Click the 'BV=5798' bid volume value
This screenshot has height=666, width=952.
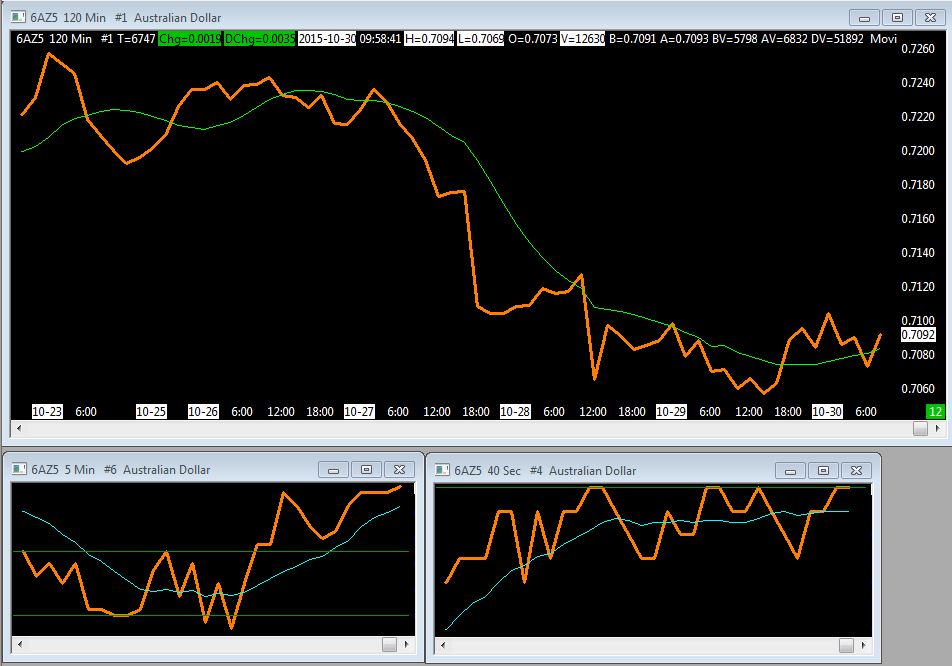click(x=735, y=39)
